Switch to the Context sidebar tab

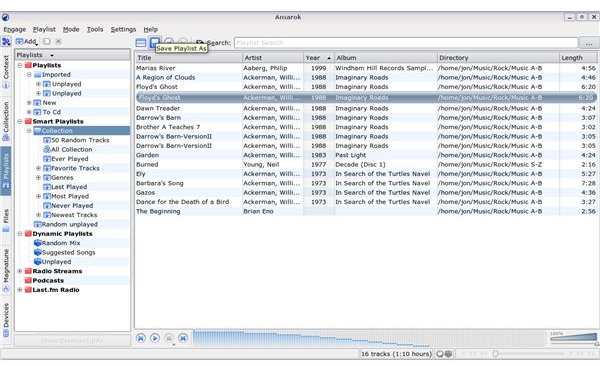coord(6,72)
